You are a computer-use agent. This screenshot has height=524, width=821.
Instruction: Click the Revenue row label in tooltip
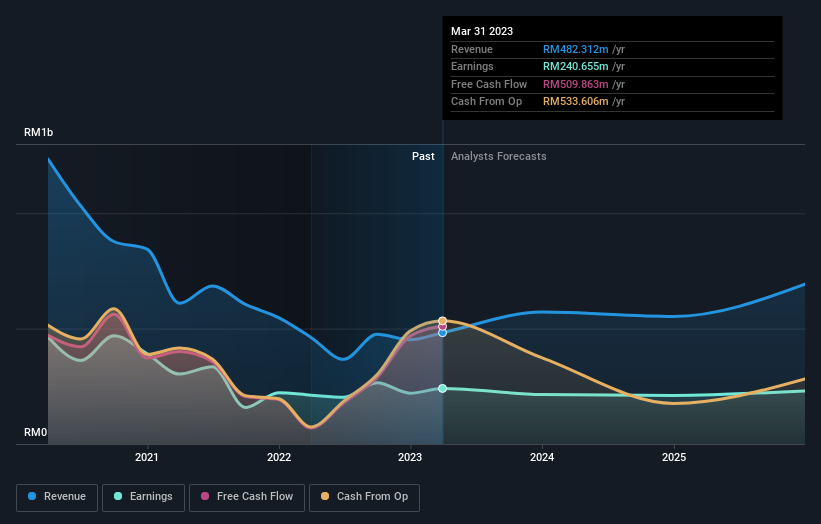pyautogui.click(x=472, y=49)
